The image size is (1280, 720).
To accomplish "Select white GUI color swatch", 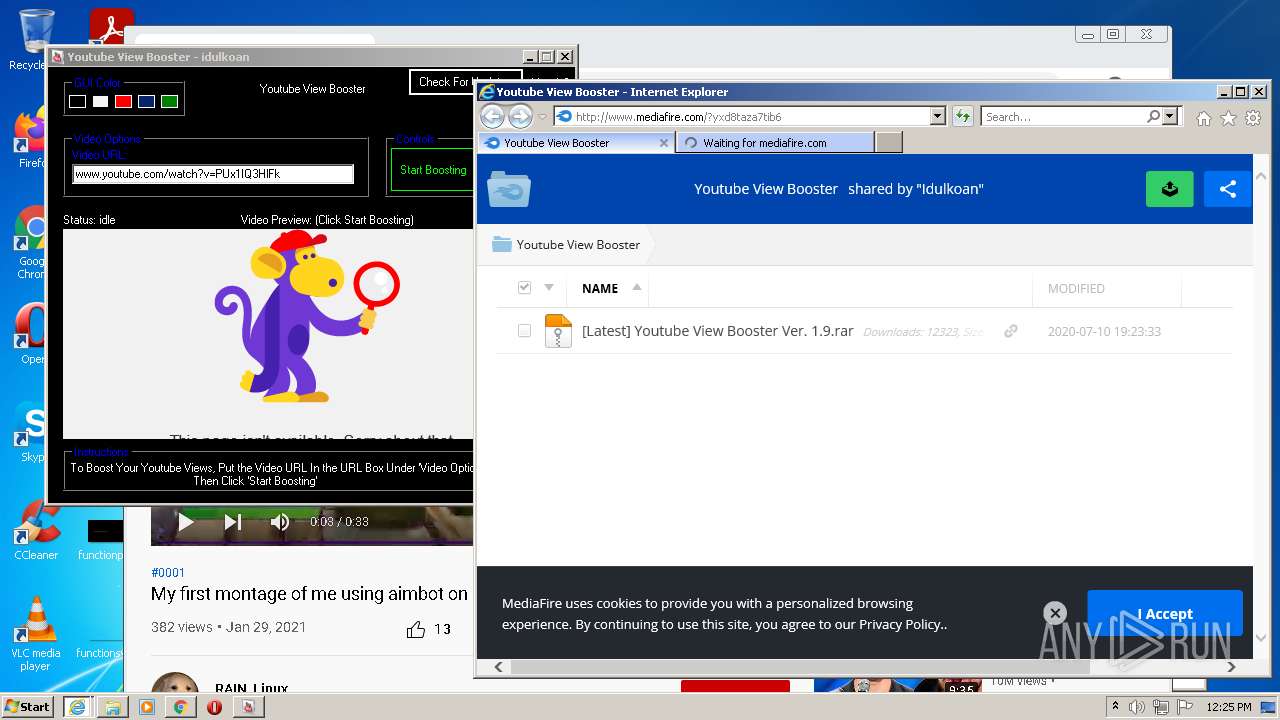I will [100, 101].
